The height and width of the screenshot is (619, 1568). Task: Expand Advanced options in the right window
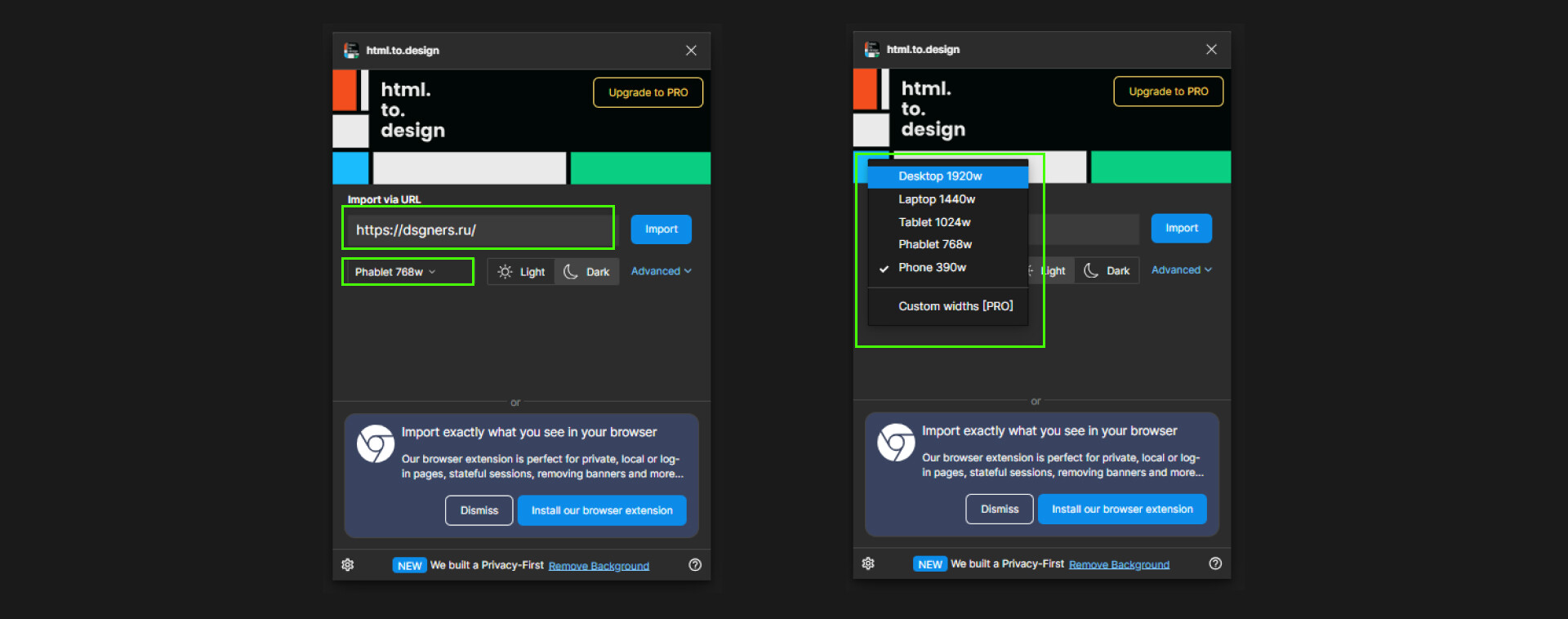pyautogui.click(x=1182, y=269)
